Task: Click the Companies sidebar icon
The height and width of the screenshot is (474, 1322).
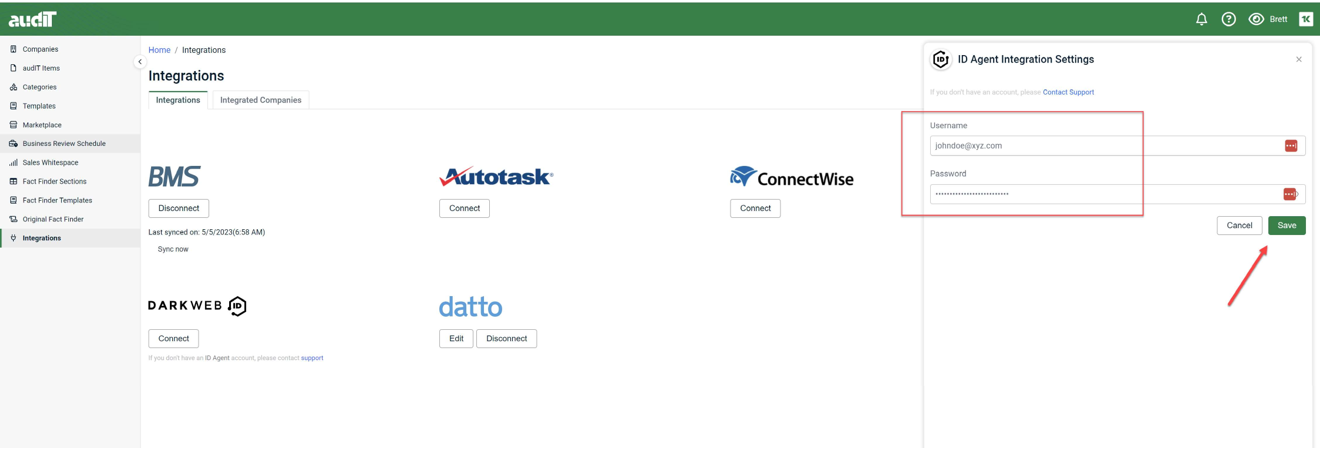Action: (x=13, y=49)
